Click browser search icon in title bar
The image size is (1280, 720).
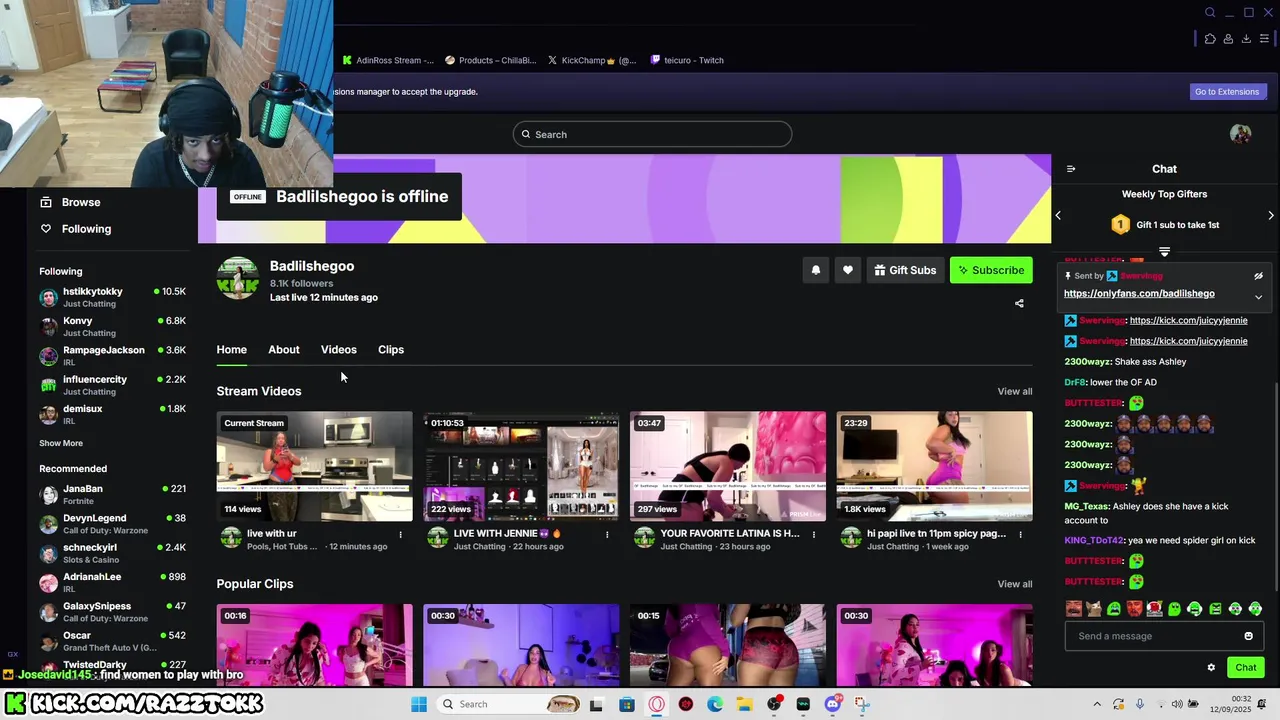tap(1210, 13)
